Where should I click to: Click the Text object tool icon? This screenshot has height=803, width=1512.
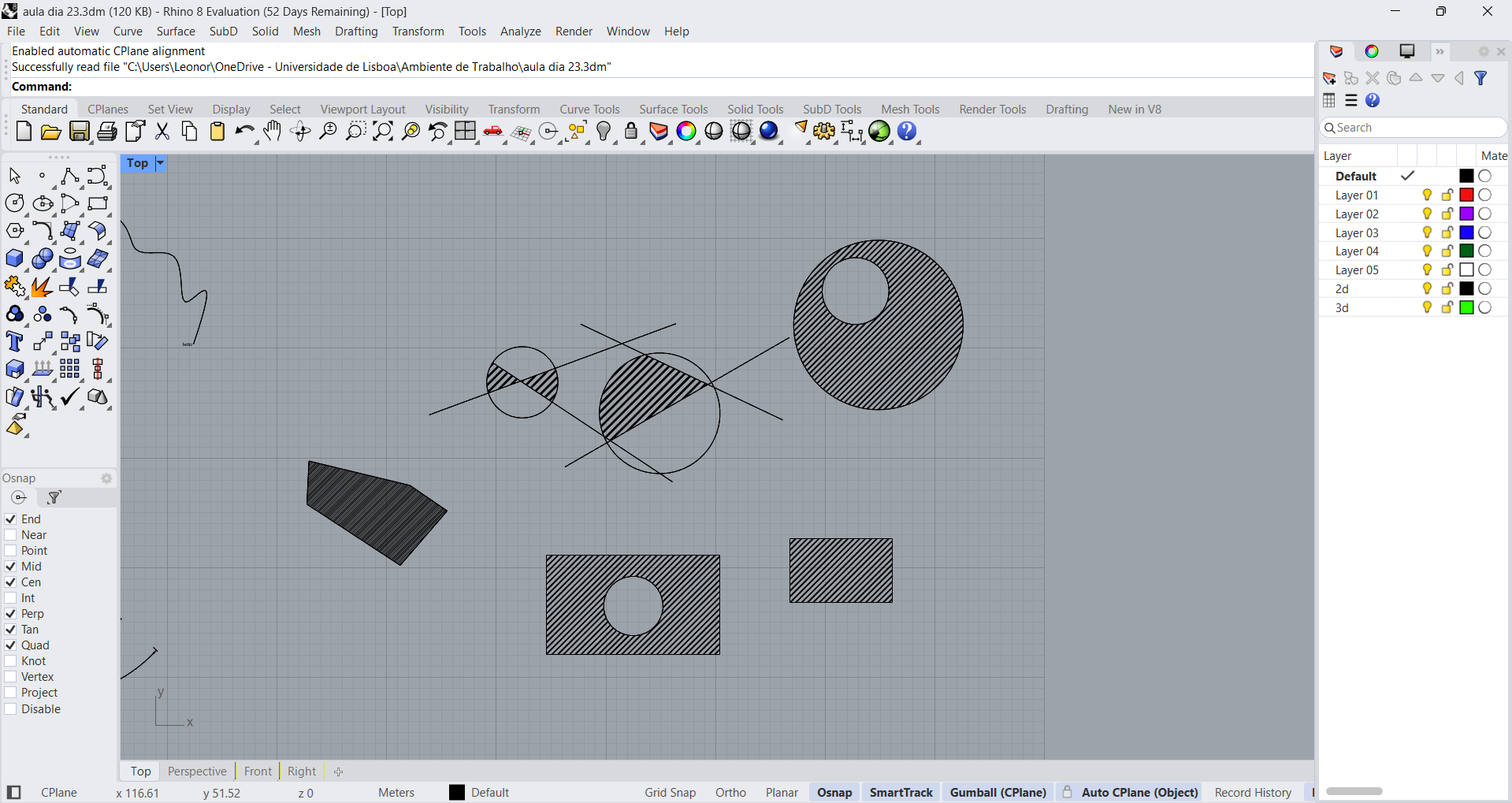[14, 342]
